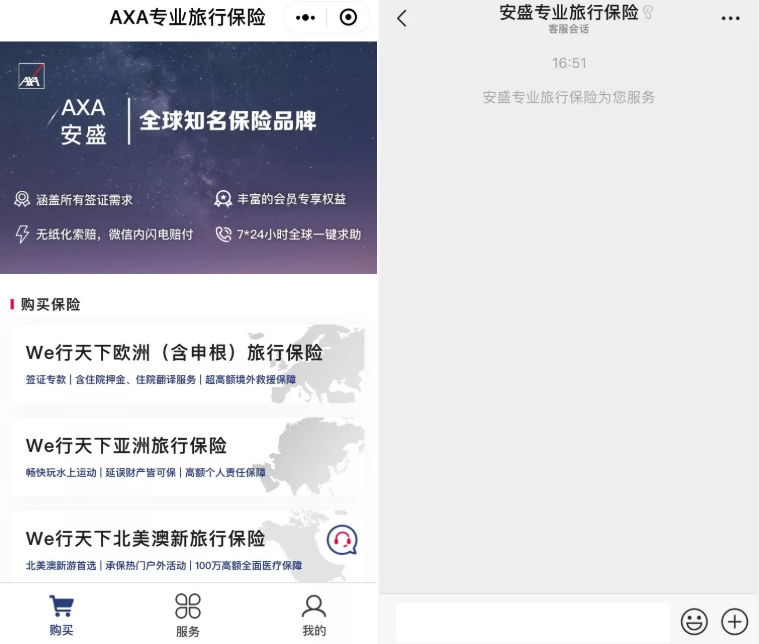The width and height of the screenshot is (759, 644).
Task: Click the 签证专款 subtitle under the Europe card
Action: point(46,380)
